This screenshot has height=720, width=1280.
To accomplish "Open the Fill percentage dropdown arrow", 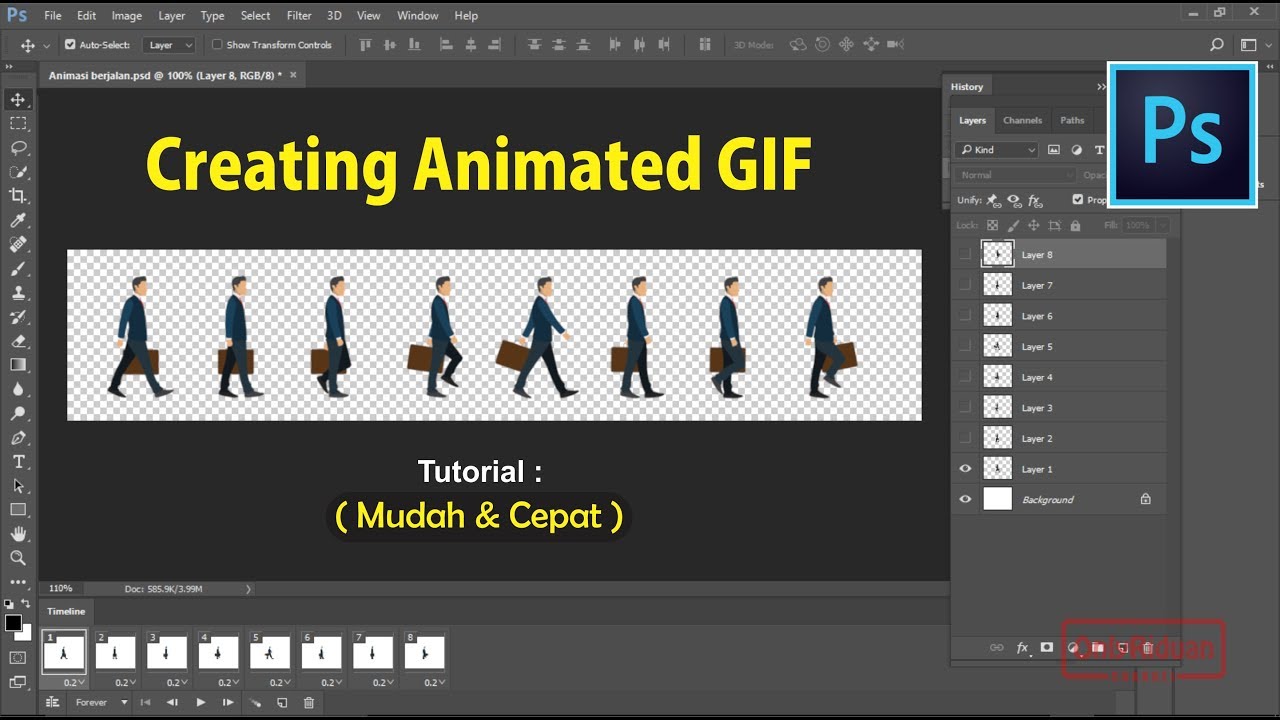I will tap(1162, 226).
